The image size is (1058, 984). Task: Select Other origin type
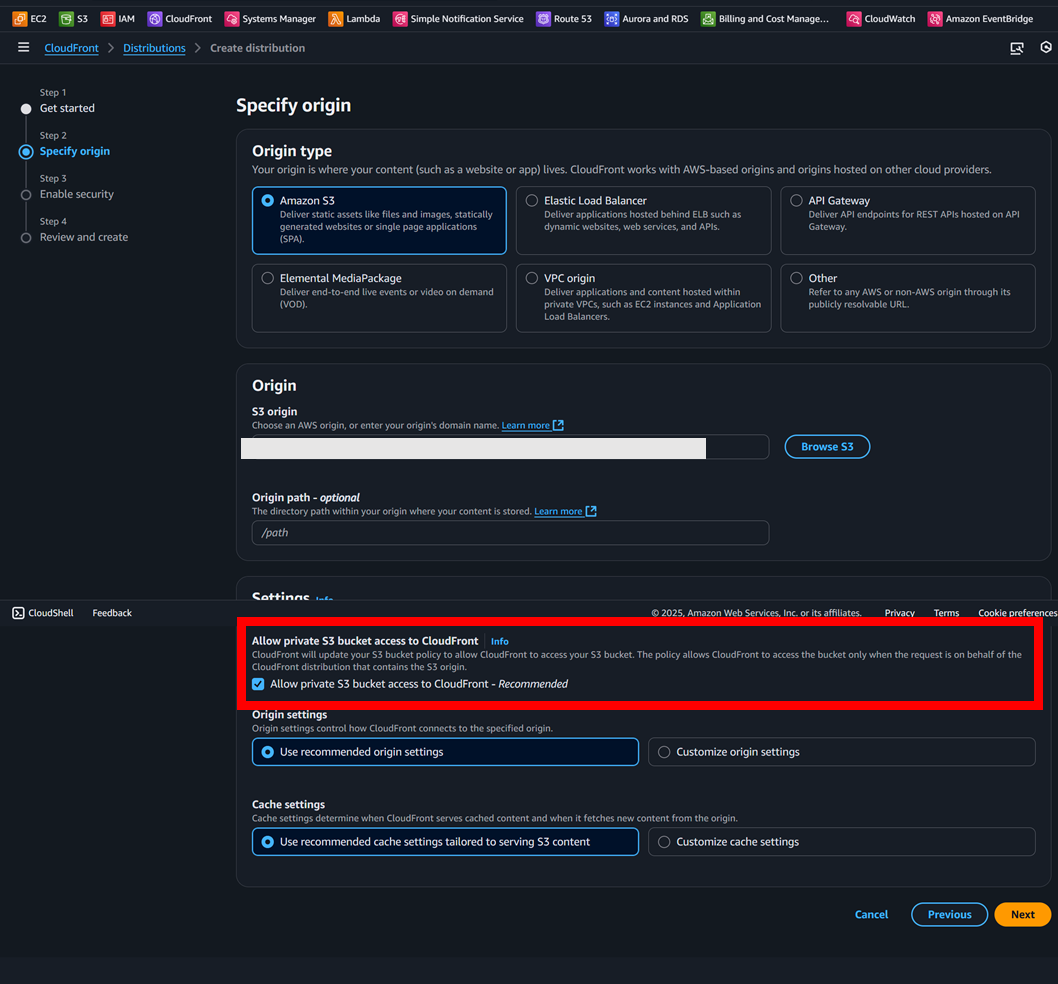[x=908, y=298]
